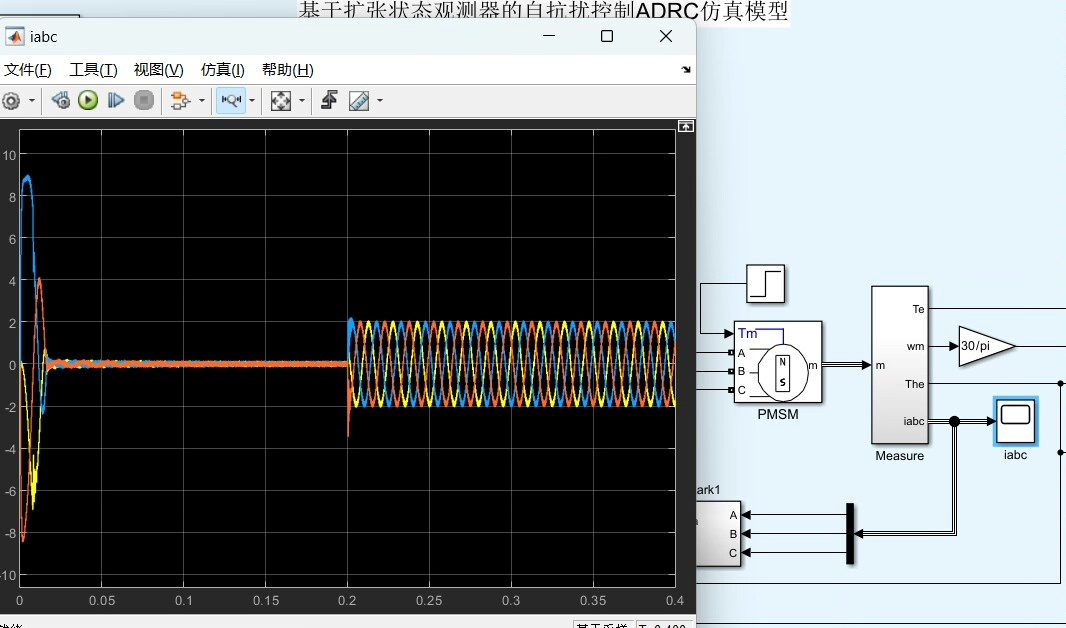1066x628 pixels.
Task: Open the 仿真(I) menu
Action: click(222, 70)
